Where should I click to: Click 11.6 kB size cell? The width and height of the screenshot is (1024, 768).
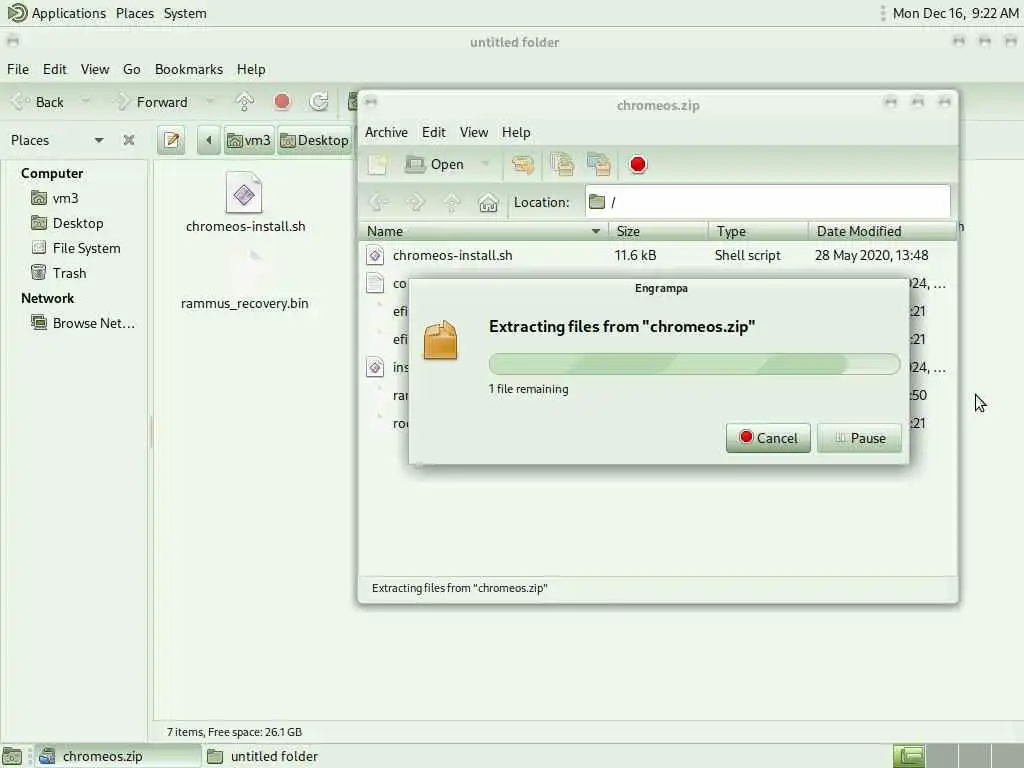[635, 255]
